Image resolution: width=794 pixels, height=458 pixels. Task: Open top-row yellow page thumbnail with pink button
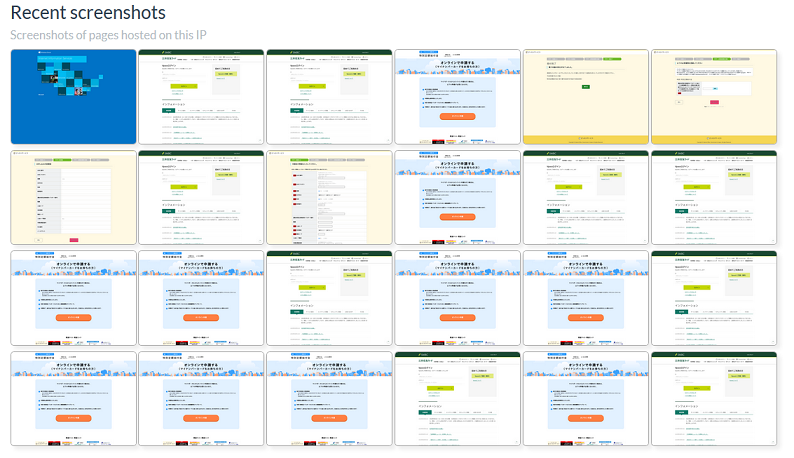click(714, 97)
